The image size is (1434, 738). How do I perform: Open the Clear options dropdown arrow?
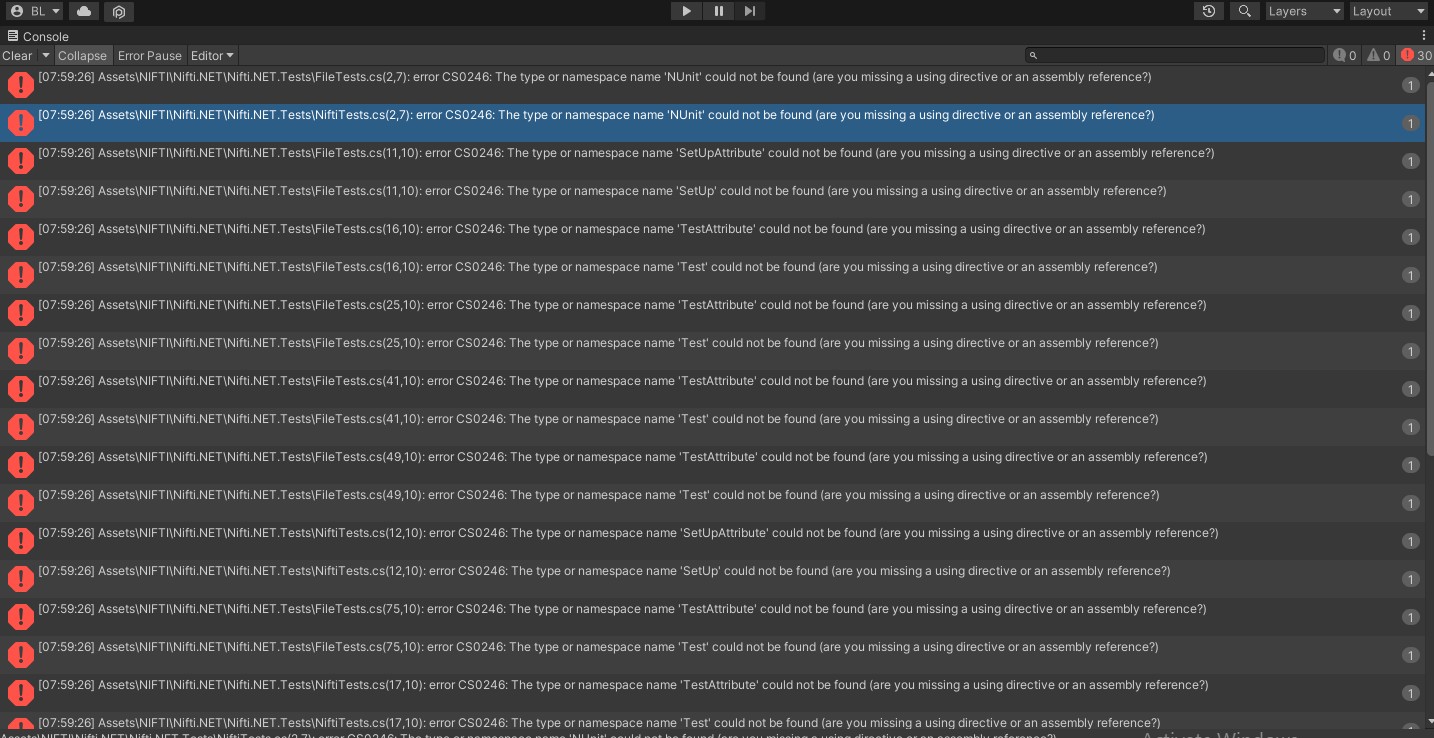[45, 56]
